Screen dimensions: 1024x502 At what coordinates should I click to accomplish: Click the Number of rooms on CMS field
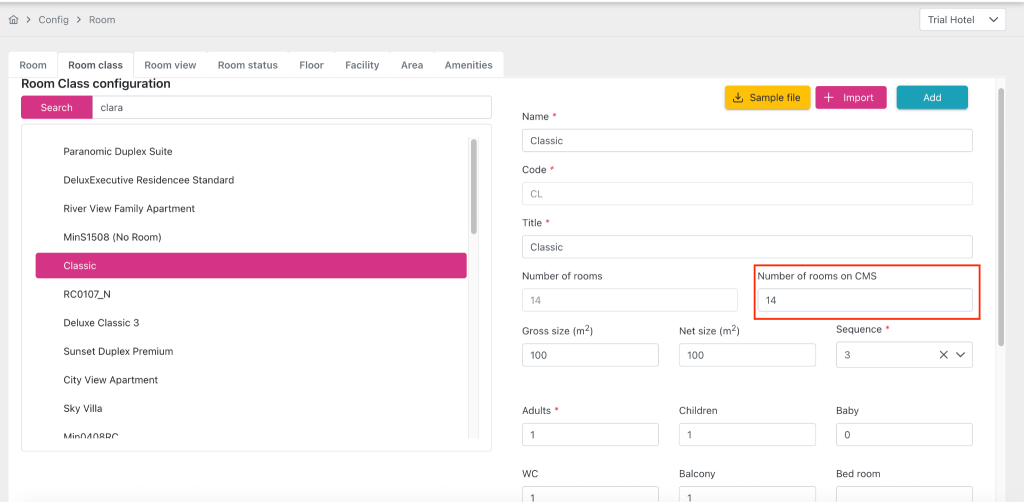click(864, 300)
